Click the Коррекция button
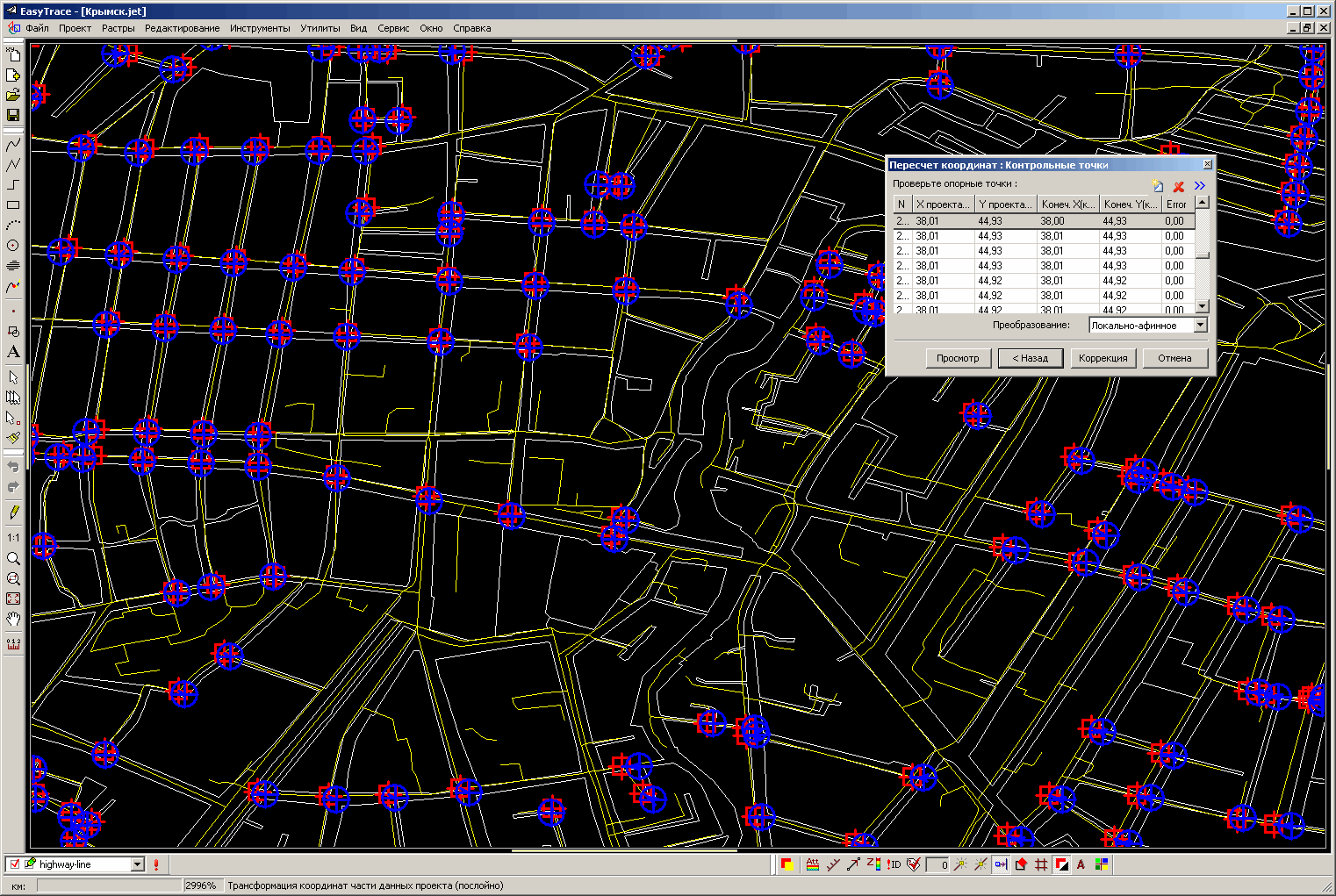 (1103, 358)
